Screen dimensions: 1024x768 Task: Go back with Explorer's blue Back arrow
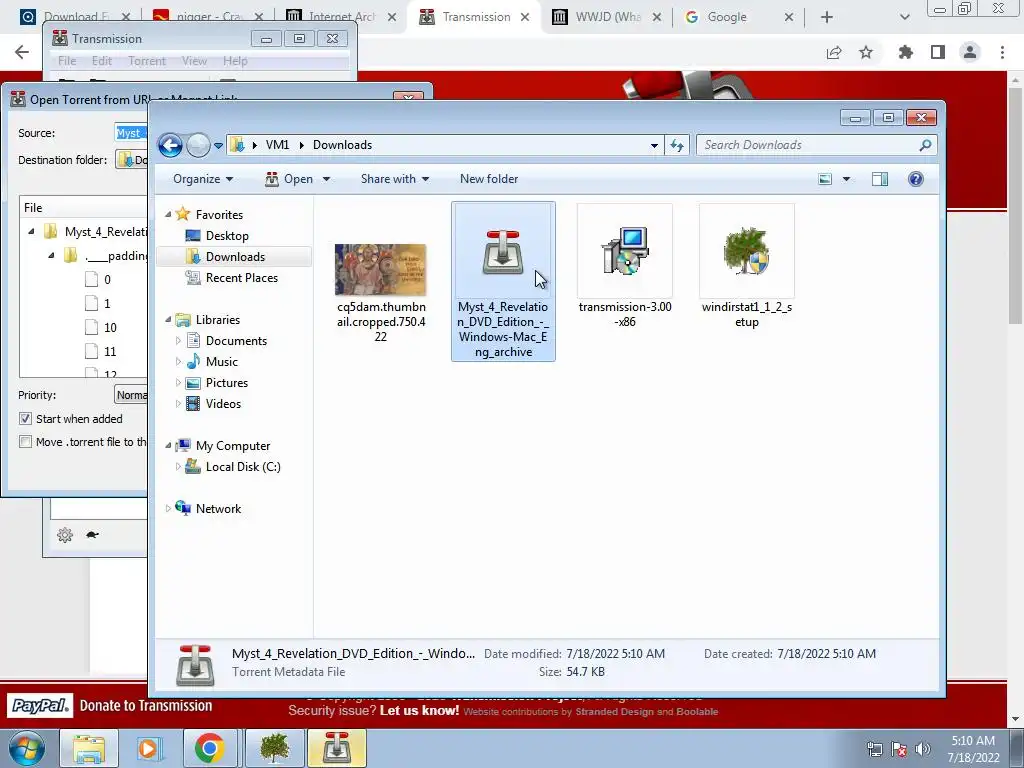[x=170, y=145]
